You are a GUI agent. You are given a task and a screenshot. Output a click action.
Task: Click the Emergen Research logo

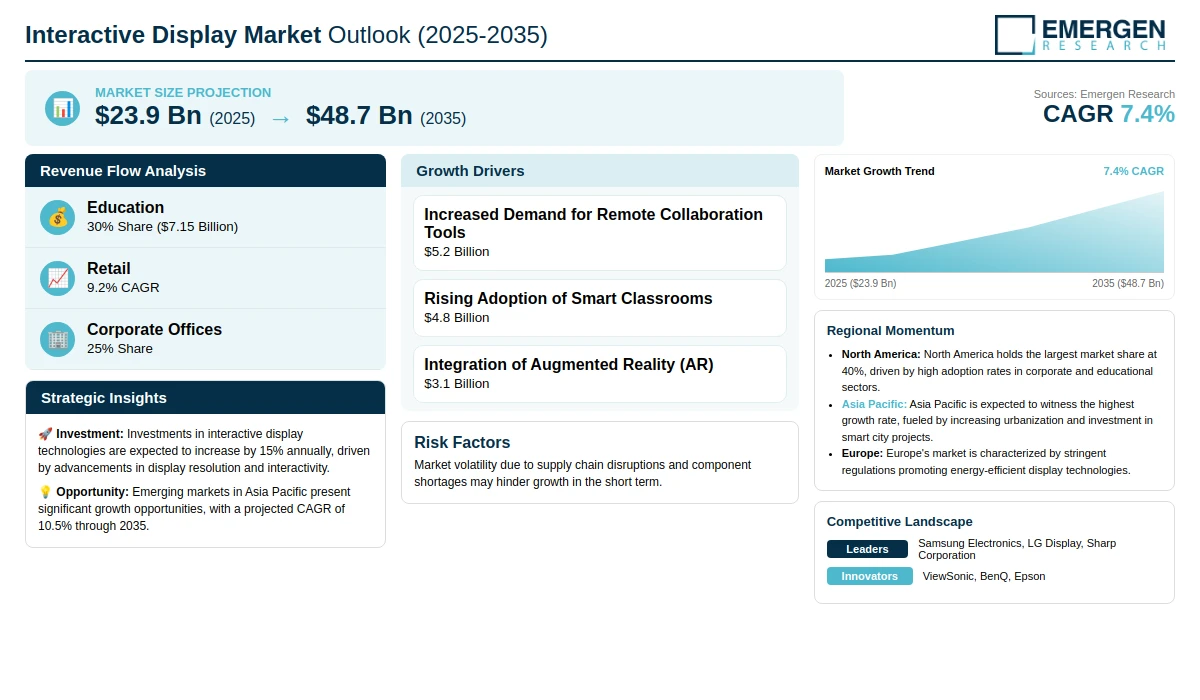click(1081, 35)
